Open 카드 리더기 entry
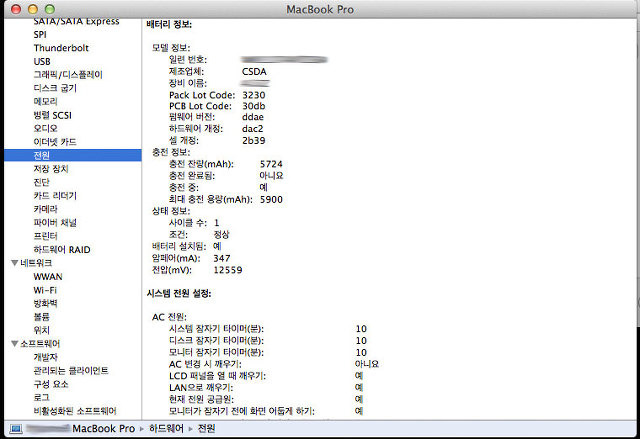 55,196
